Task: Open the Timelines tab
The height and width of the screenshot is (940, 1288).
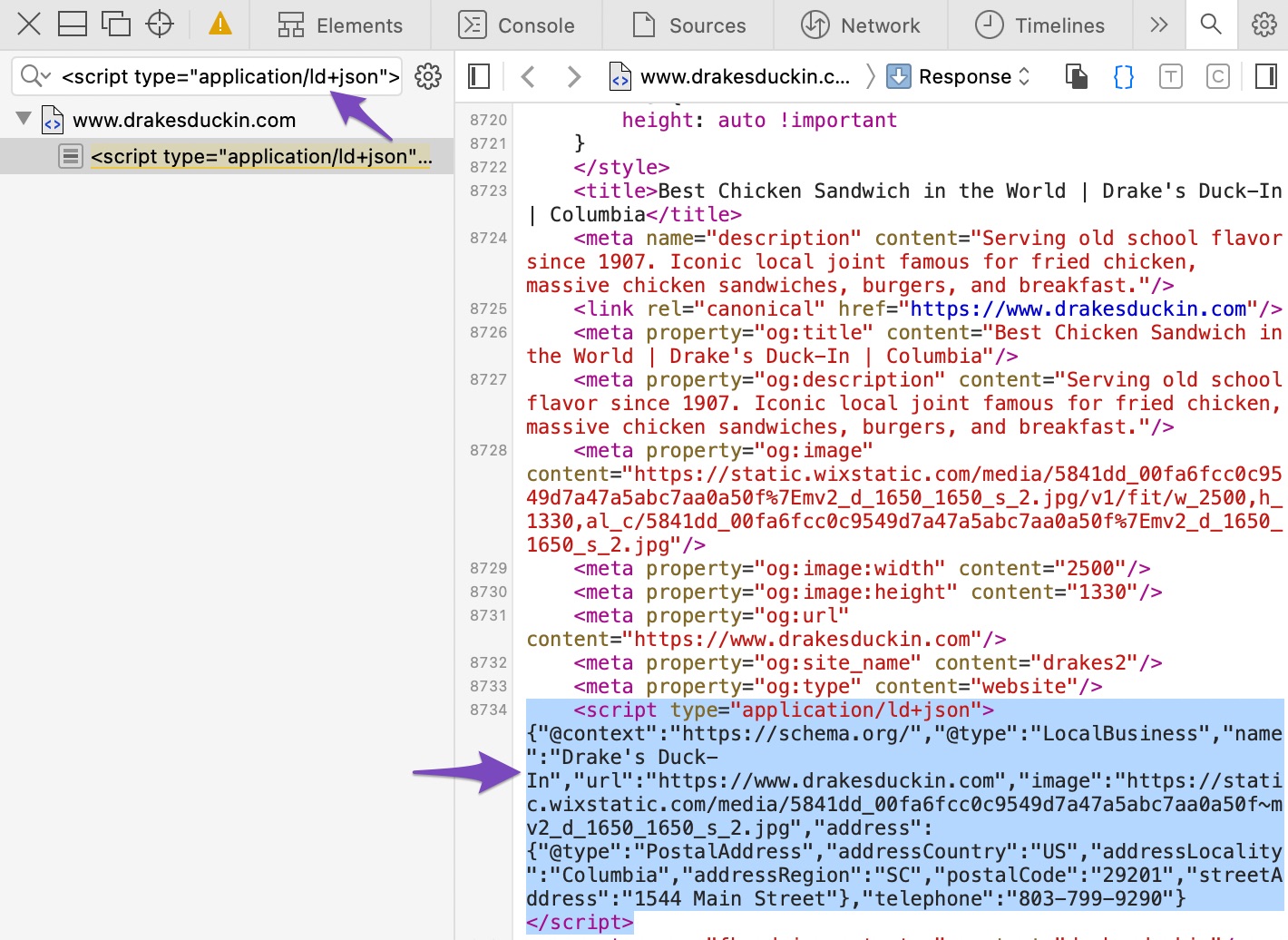Action: 1039,25
